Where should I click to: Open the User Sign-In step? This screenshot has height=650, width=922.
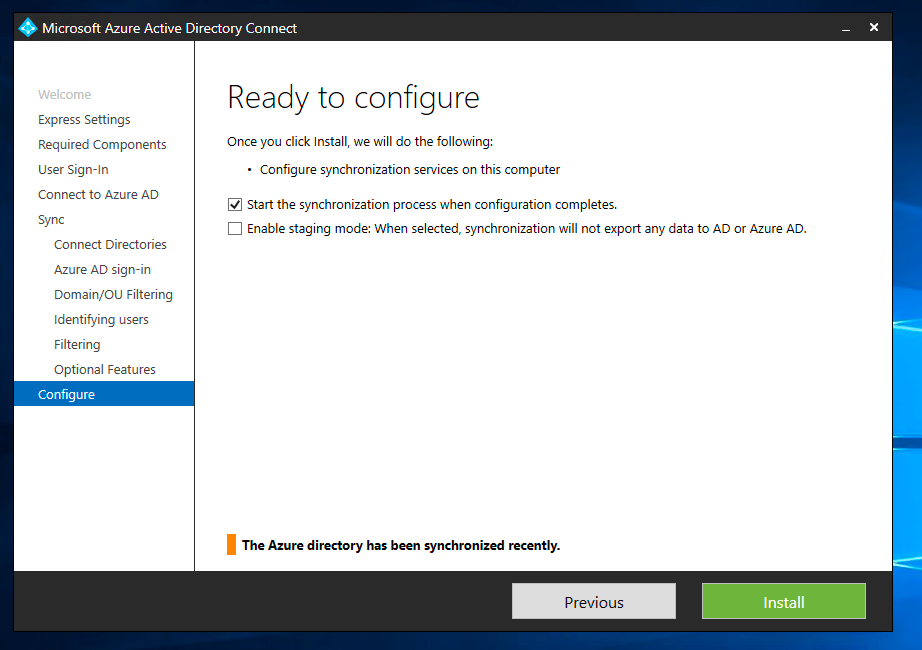[x=74, y=169]
